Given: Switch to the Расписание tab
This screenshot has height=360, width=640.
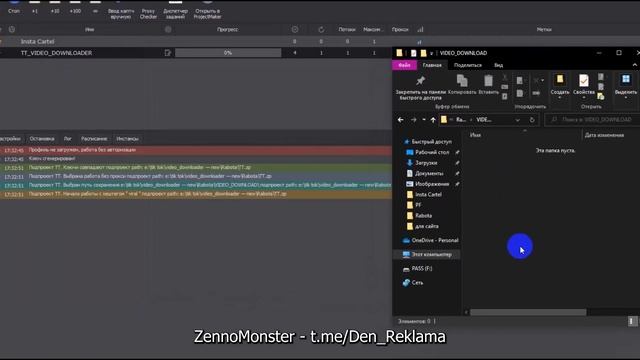Looking at the screenshot, I should coord(94,139).
